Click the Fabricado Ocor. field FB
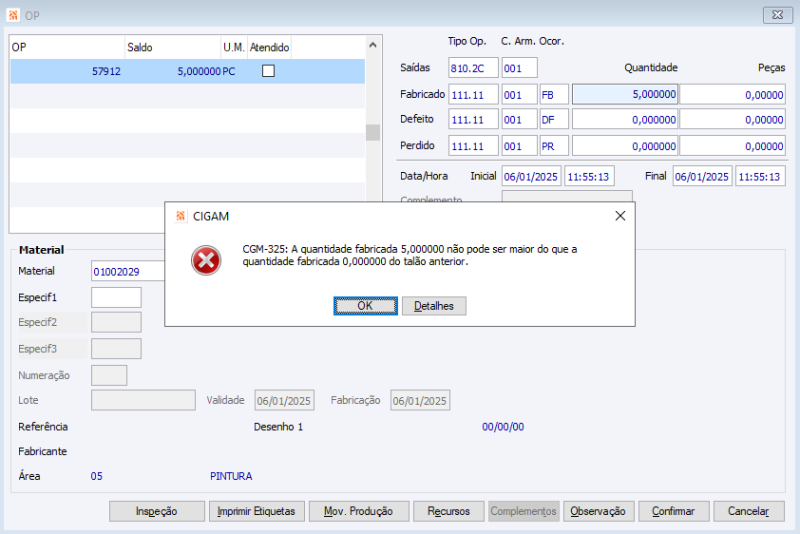Viewport: 800px width, 534px height. (554, 94)
